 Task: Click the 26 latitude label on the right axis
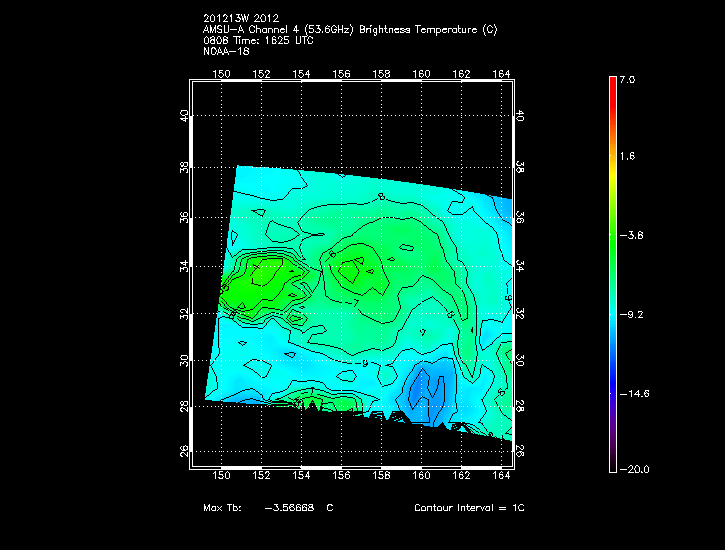pyautogui.click(x=520, y=451)
